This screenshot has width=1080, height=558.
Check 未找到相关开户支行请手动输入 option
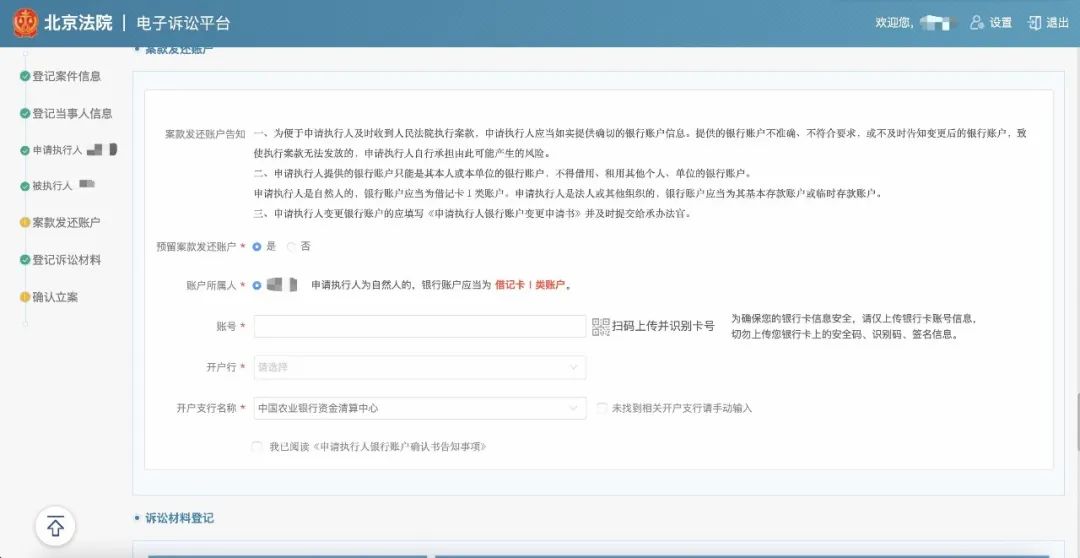(603, 408)
